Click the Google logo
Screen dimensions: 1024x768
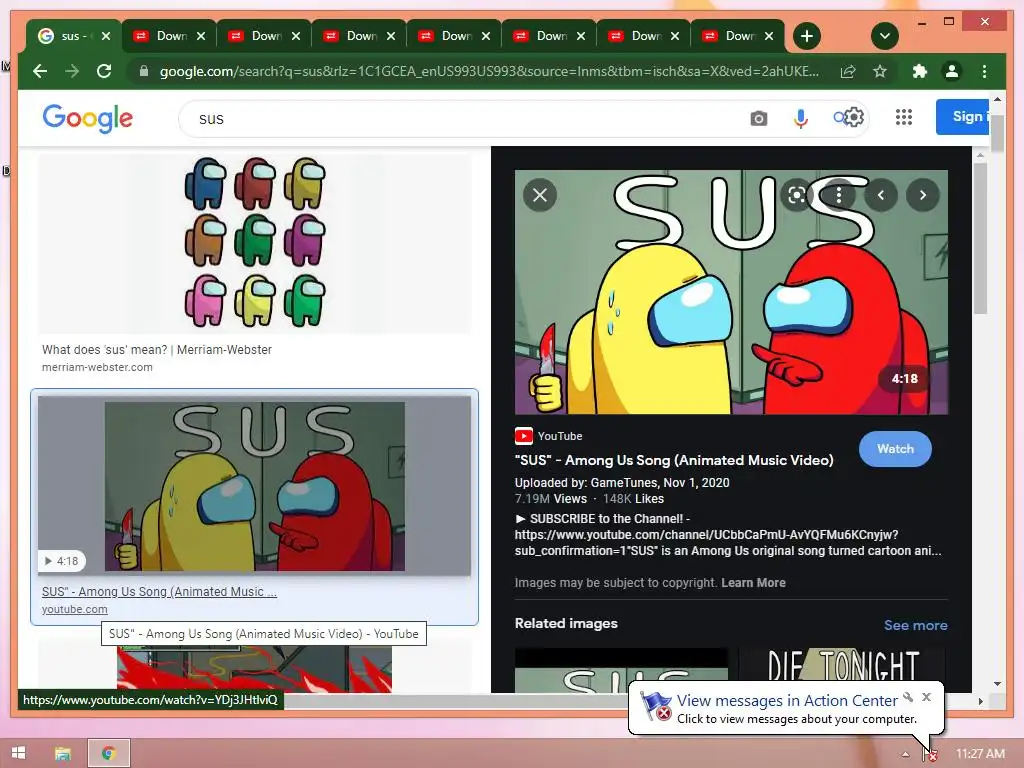[x=88, y=118]
